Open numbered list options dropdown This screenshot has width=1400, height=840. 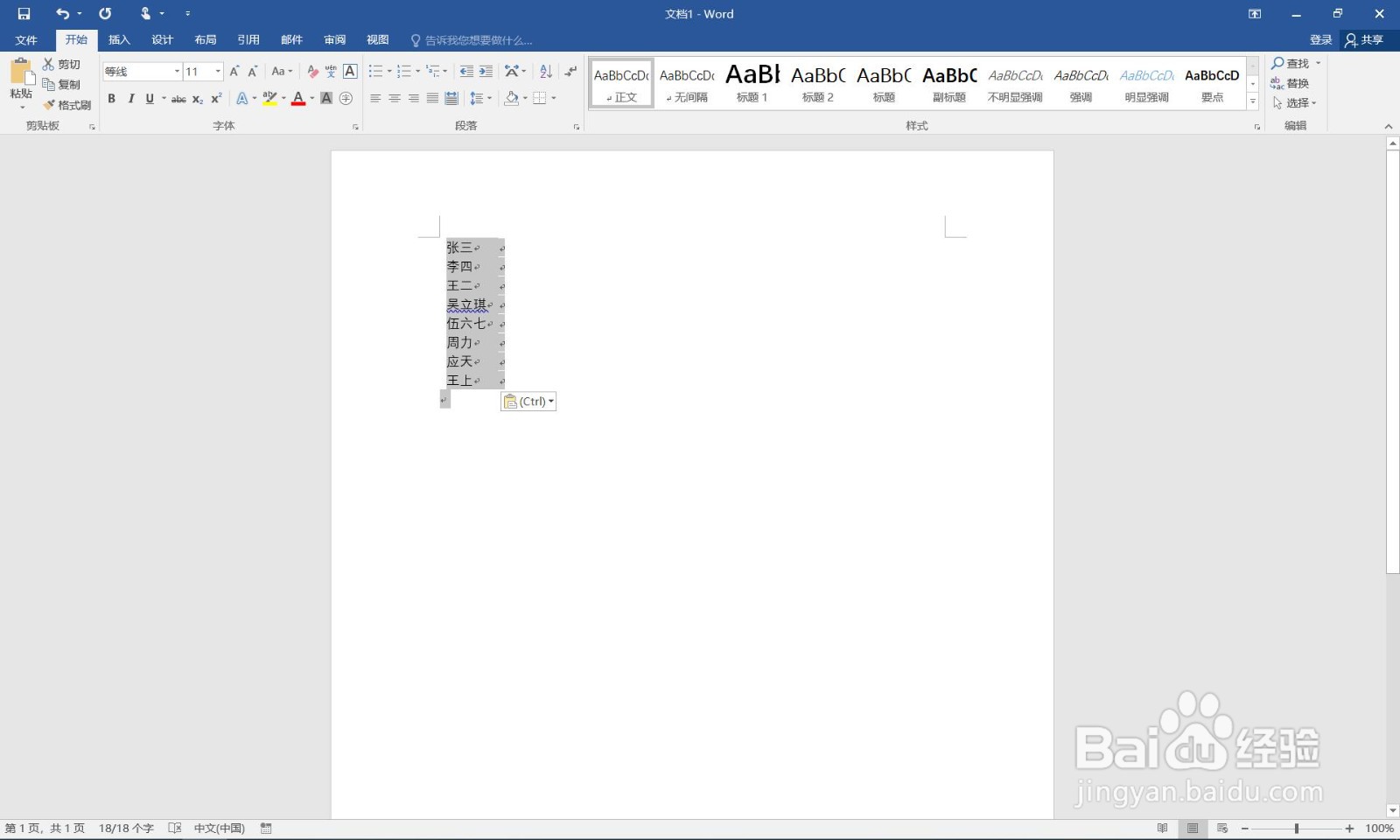417,72
